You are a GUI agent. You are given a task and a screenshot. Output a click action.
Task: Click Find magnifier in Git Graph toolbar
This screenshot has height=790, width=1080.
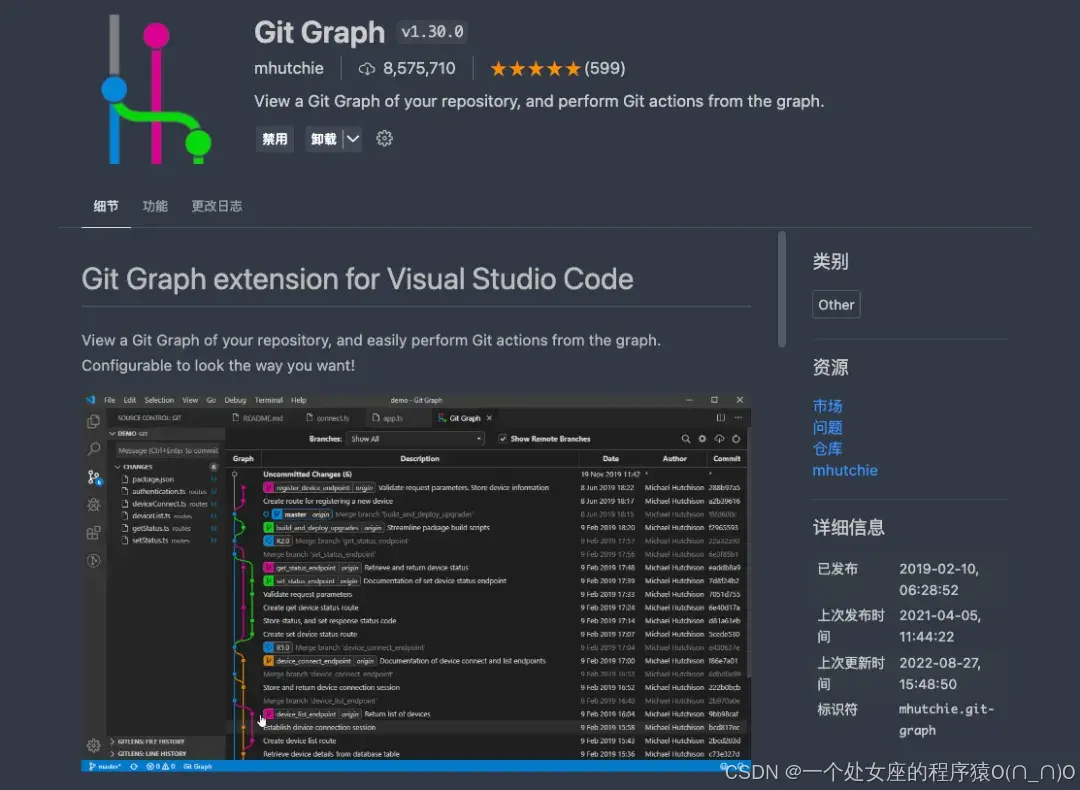685,439
